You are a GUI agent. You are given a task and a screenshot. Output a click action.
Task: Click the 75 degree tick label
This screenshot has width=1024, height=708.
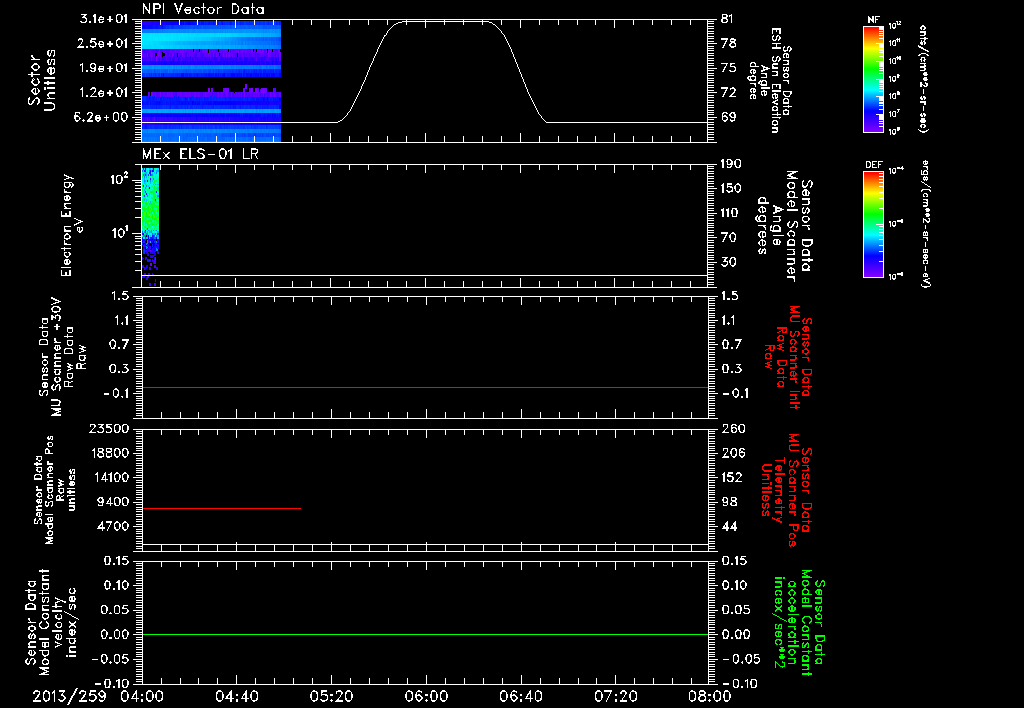click(728, 68)
